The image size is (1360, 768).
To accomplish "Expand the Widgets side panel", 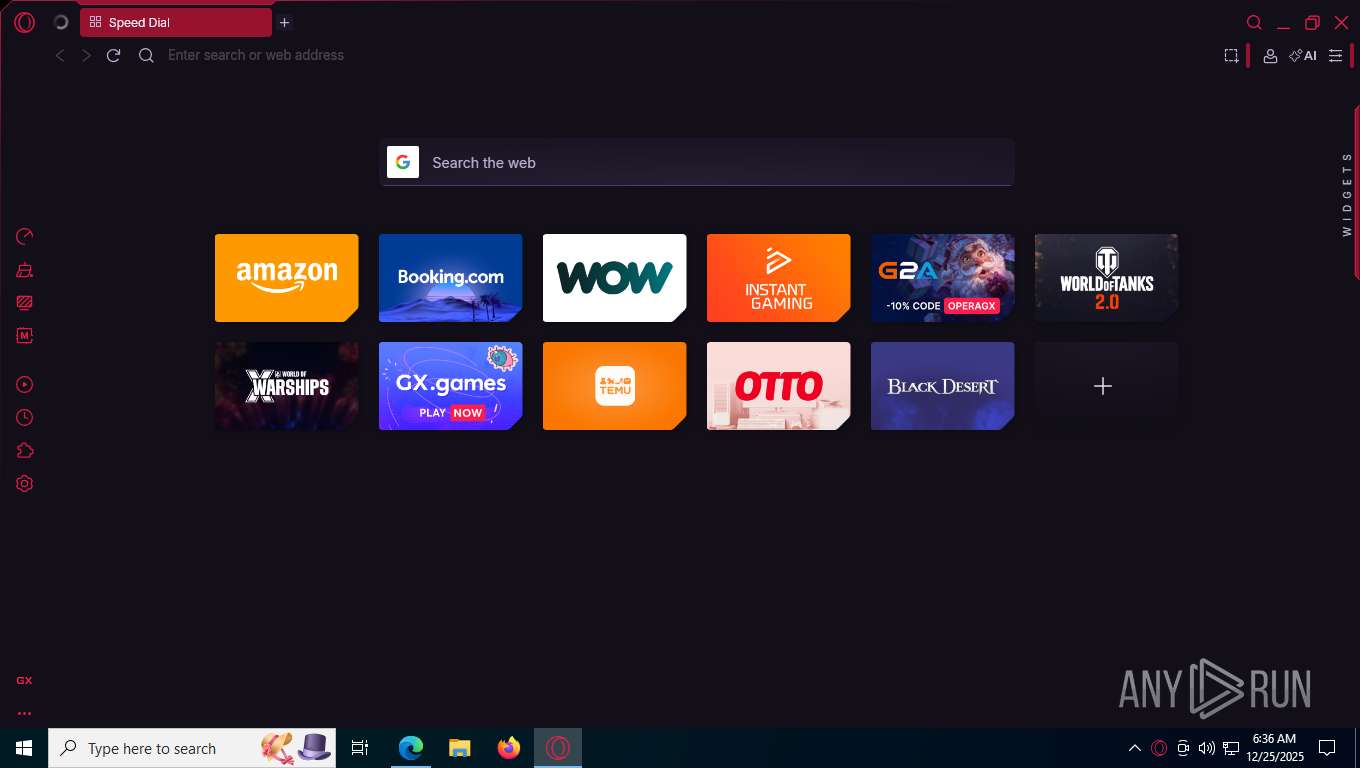I will point(1348,193).
